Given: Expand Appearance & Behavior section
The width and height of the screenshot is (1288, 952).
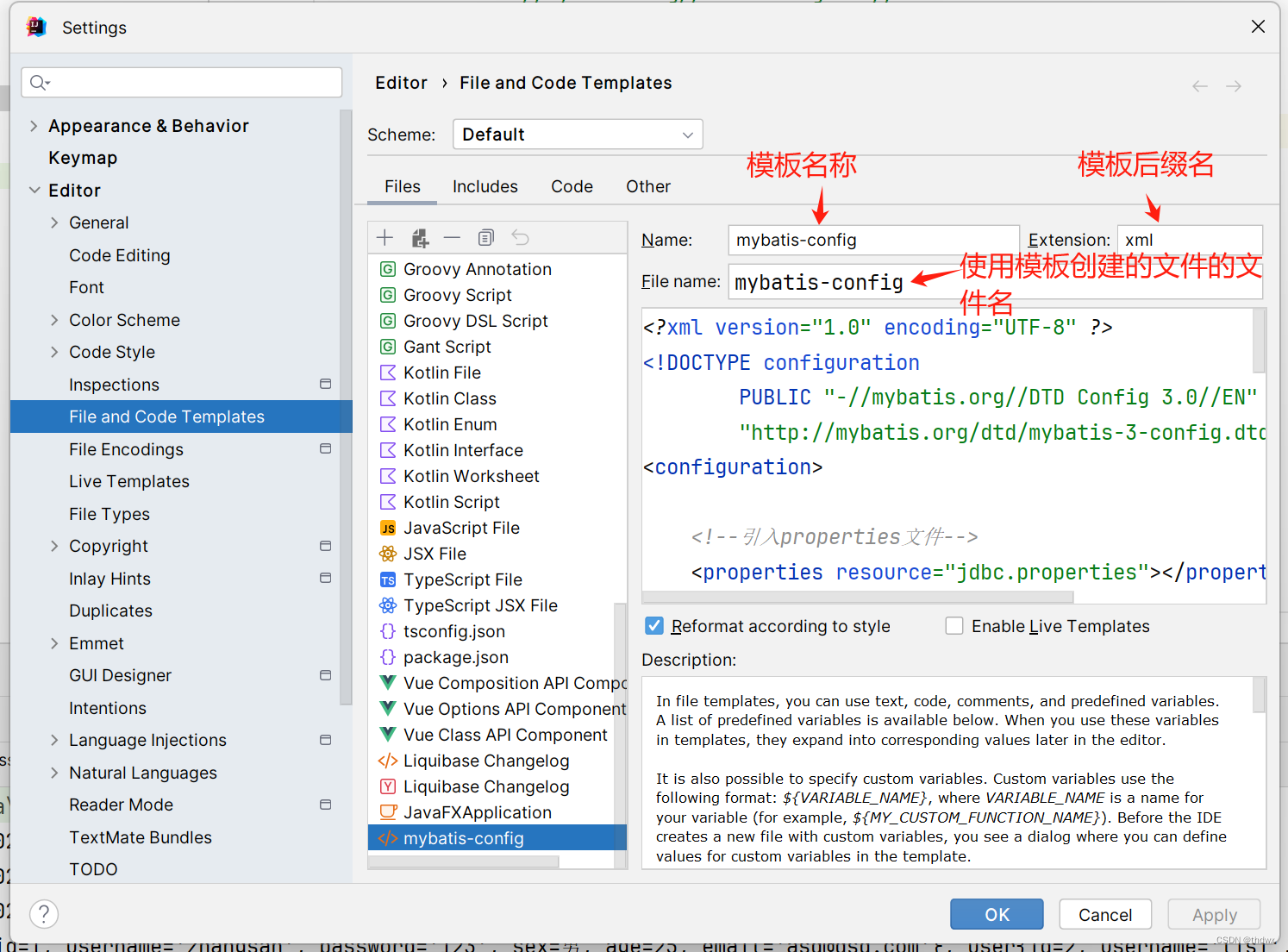Looking at the screenshot, I should pyautogui.click(x=34, y=126).
